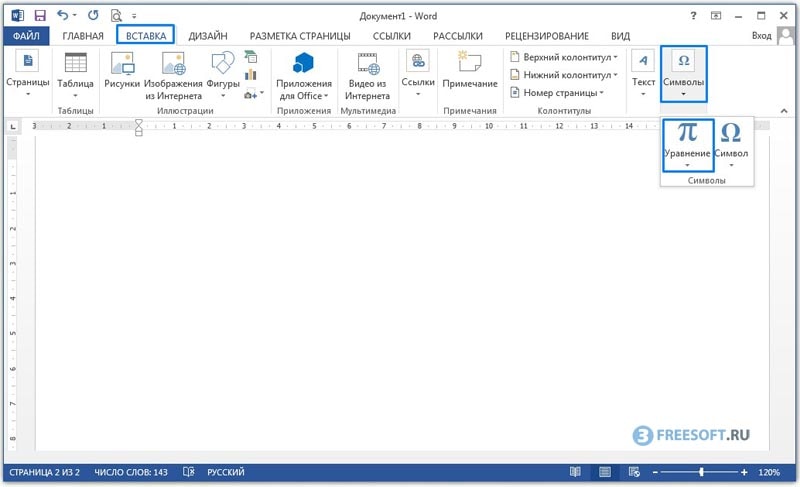The width and height of the screenshot is (800, 487).
Task: Open print preview from the quick access toolbar
Action: [116, 16]
